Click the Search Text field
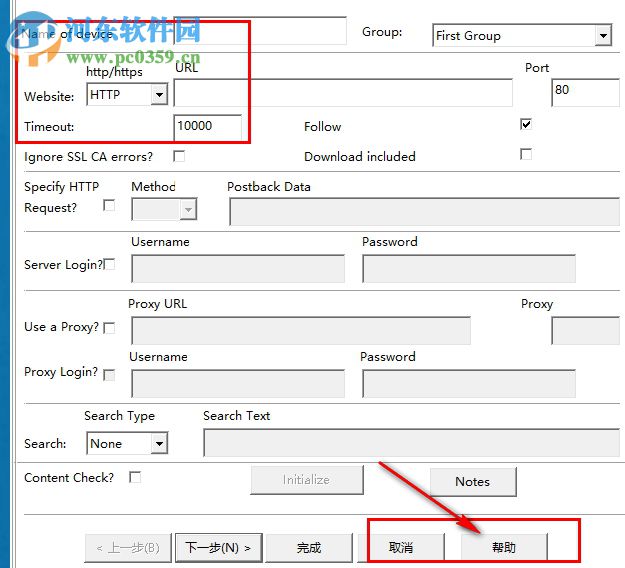The height and width of the screenshot is (568, 625). [412, 442]
